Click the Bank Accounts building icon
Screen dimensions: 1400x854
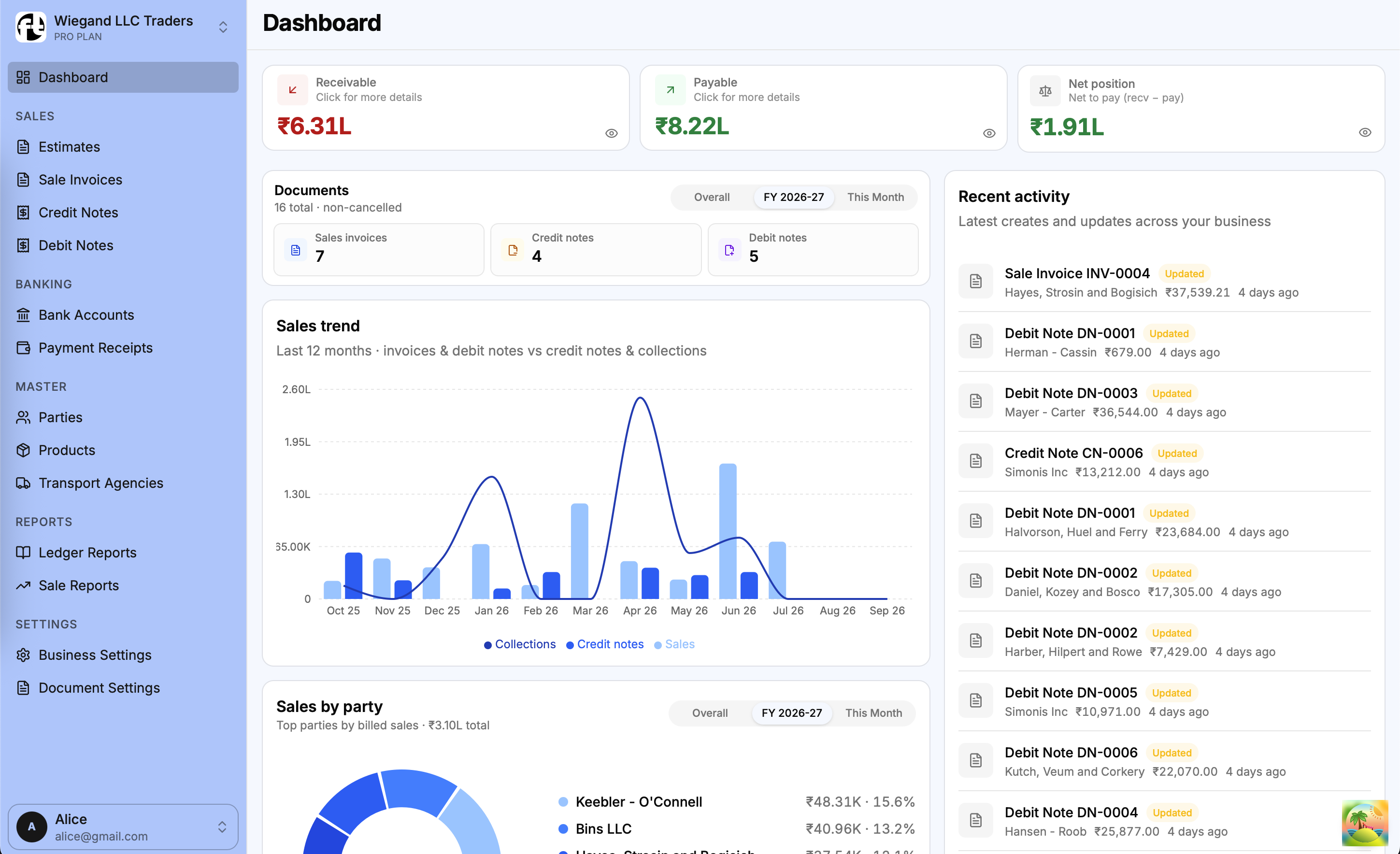coord(23,315)
